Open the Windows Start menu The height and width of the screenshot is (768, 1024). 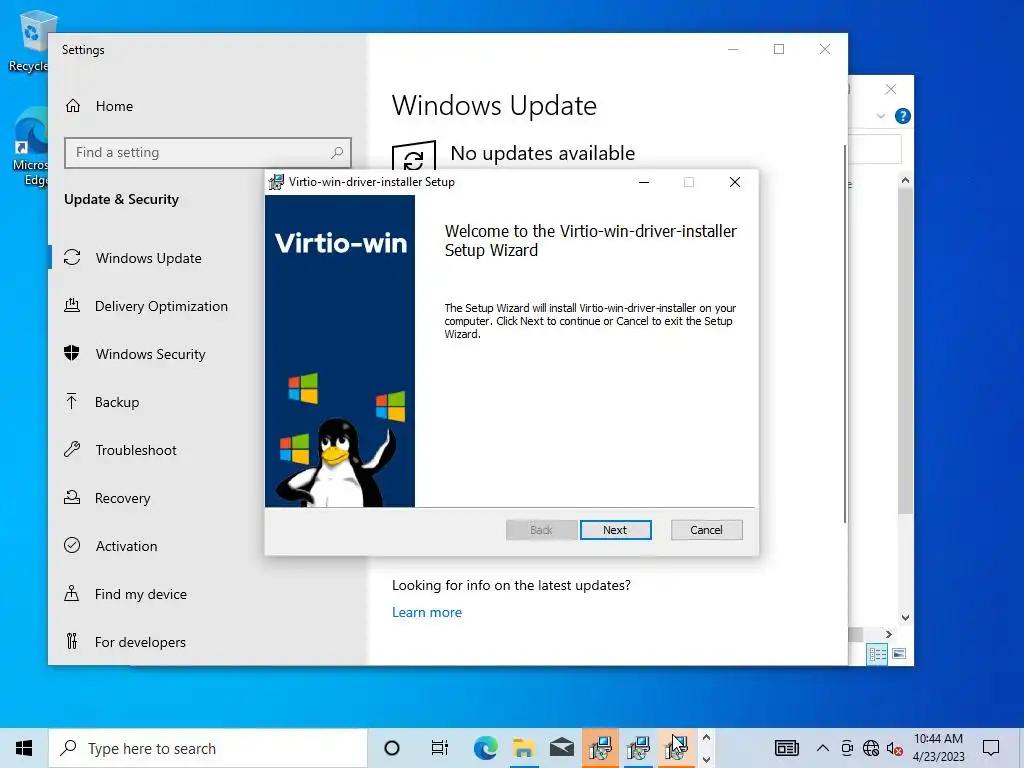pos(24,748)
